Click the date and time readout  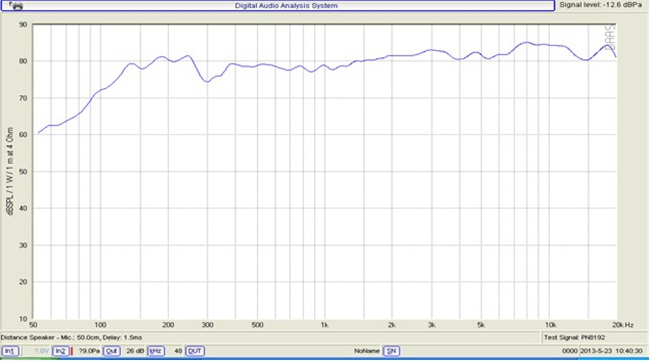(x=611, y=351)
